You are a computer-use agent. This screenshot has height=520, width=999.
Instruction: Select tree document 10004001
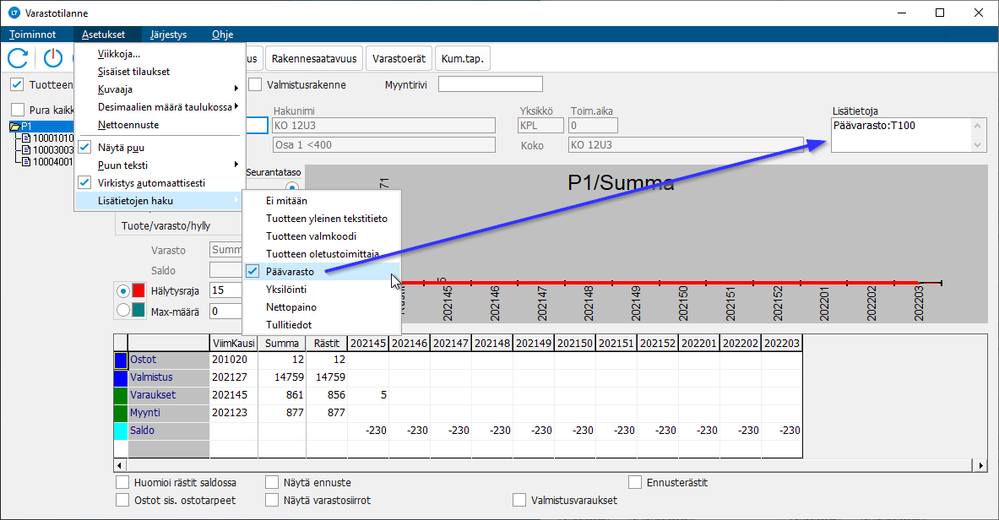[x=53, y=162]
